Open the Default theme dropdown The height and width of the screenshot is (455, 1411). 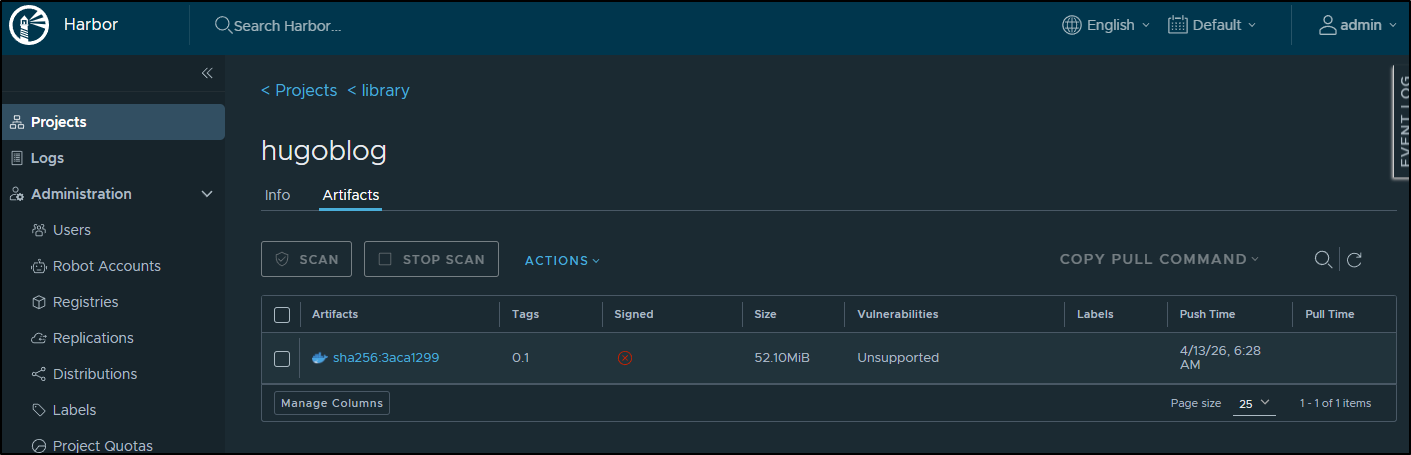coord(1212,25)
